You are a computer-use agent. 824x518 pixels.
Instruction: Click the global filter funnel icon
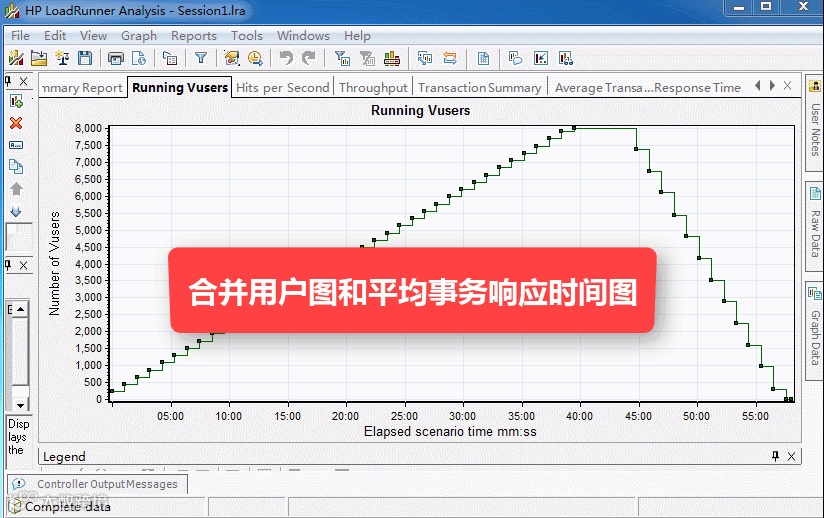click(x=201, y=58)
